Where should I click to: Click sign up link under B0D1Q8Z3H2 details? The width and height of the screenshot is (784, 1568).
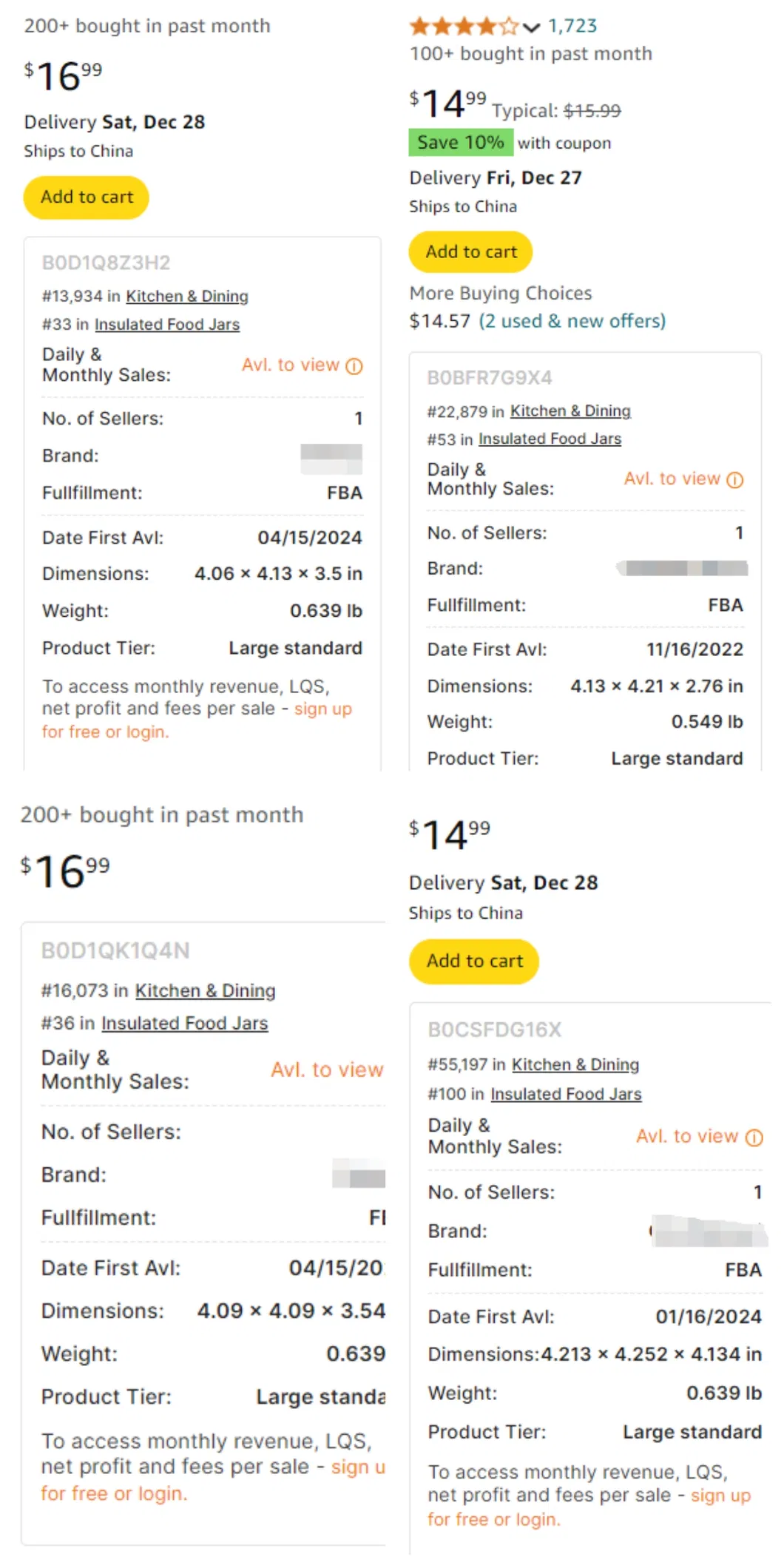coord(322,709)
